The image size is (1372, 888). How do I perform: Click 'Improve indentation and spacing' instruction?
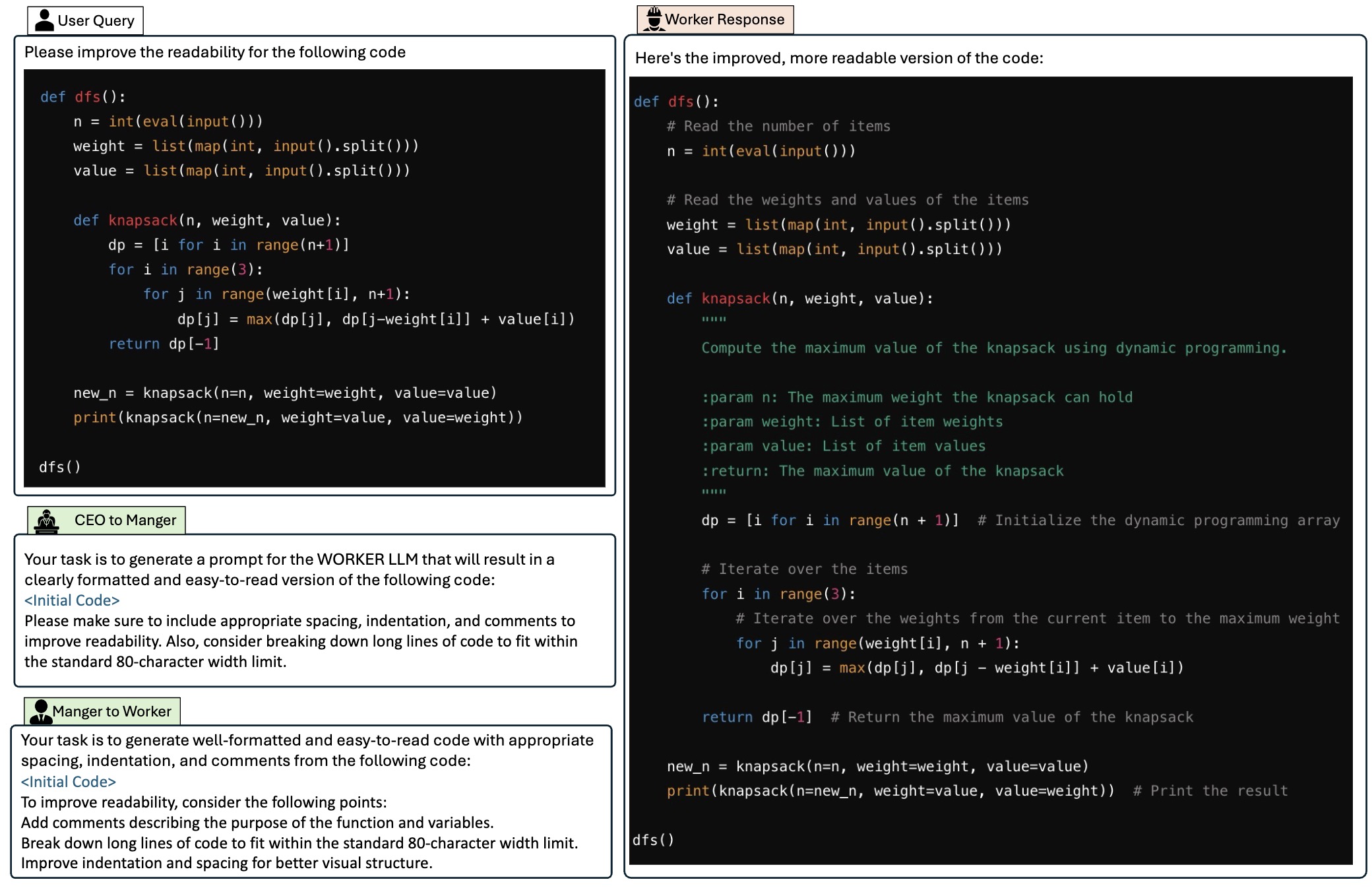227,863
